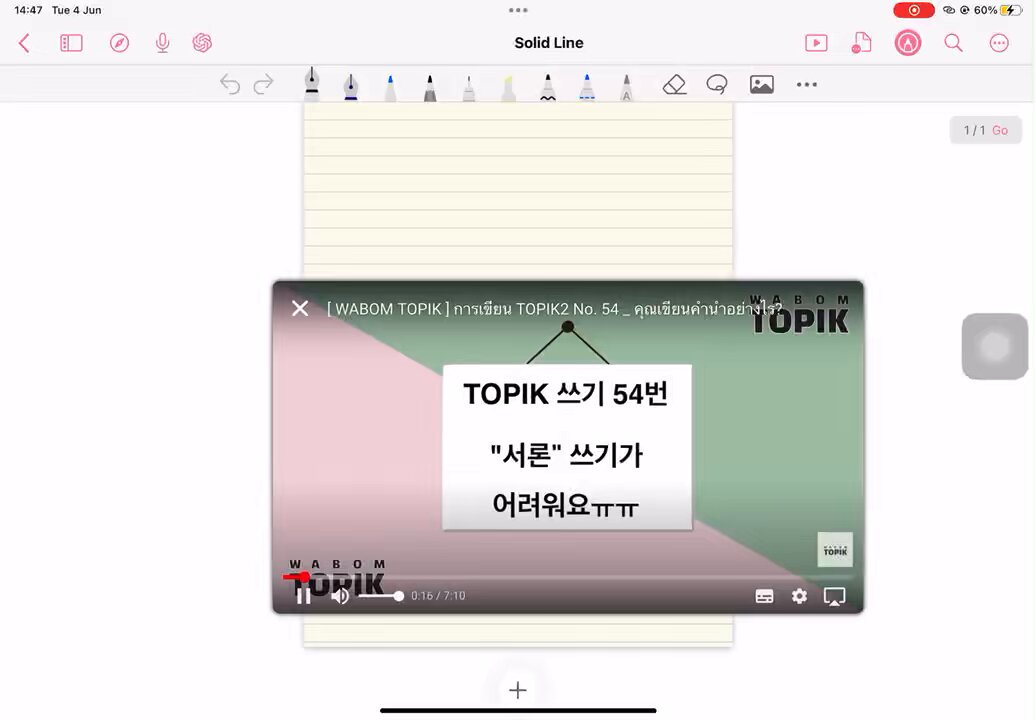Select the first fountain pen tool

(312, 84)
